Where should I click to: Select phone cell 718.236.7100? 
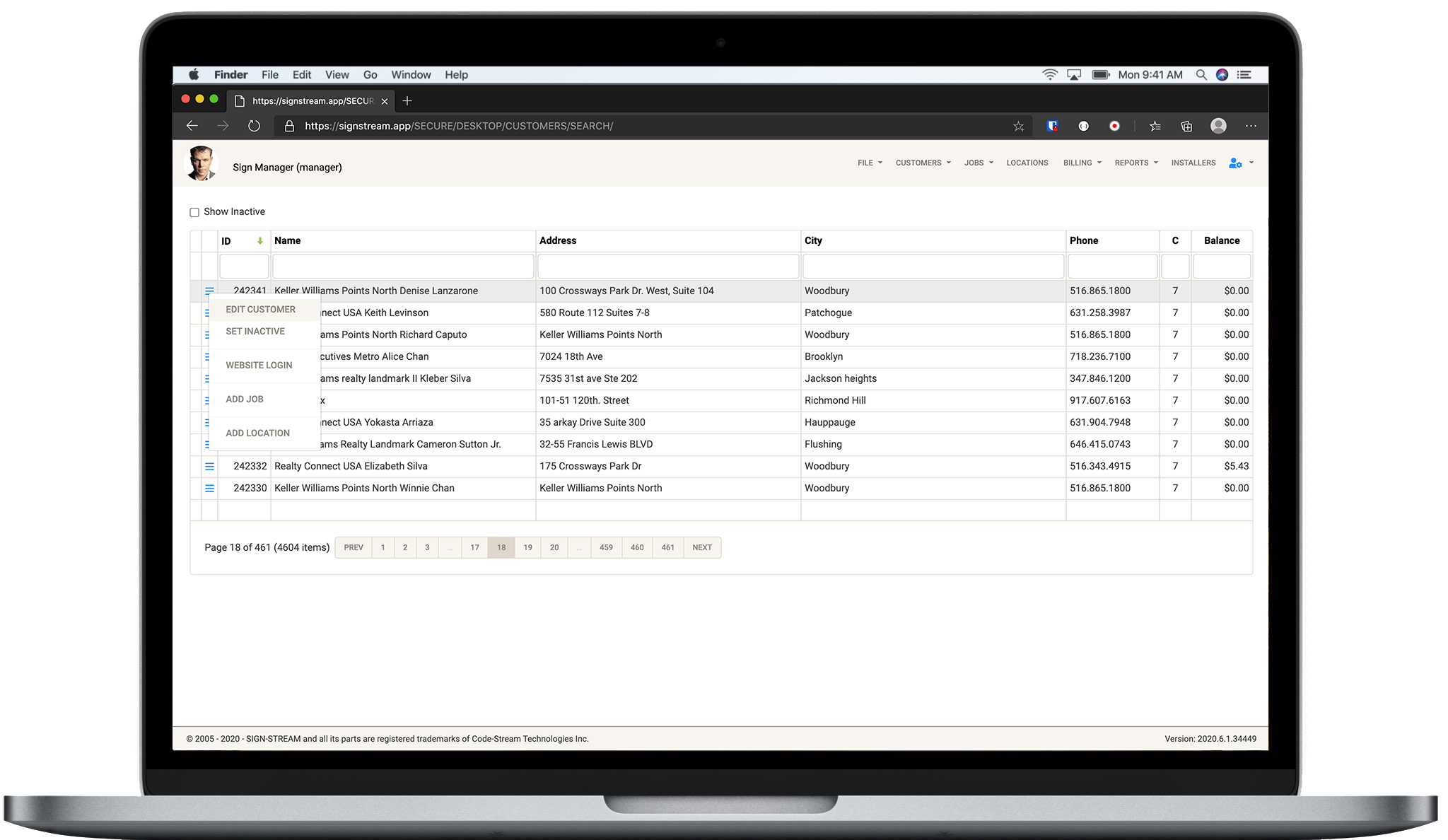click(1112, 357)
